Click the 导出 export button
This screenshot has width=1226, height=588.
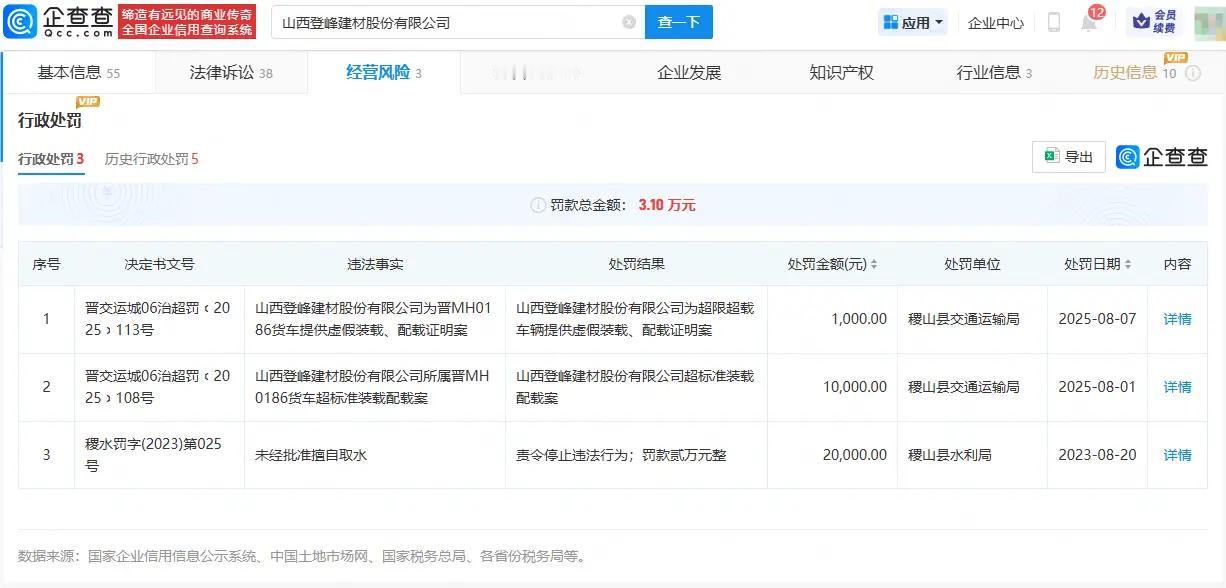(x=1069, y=157)
